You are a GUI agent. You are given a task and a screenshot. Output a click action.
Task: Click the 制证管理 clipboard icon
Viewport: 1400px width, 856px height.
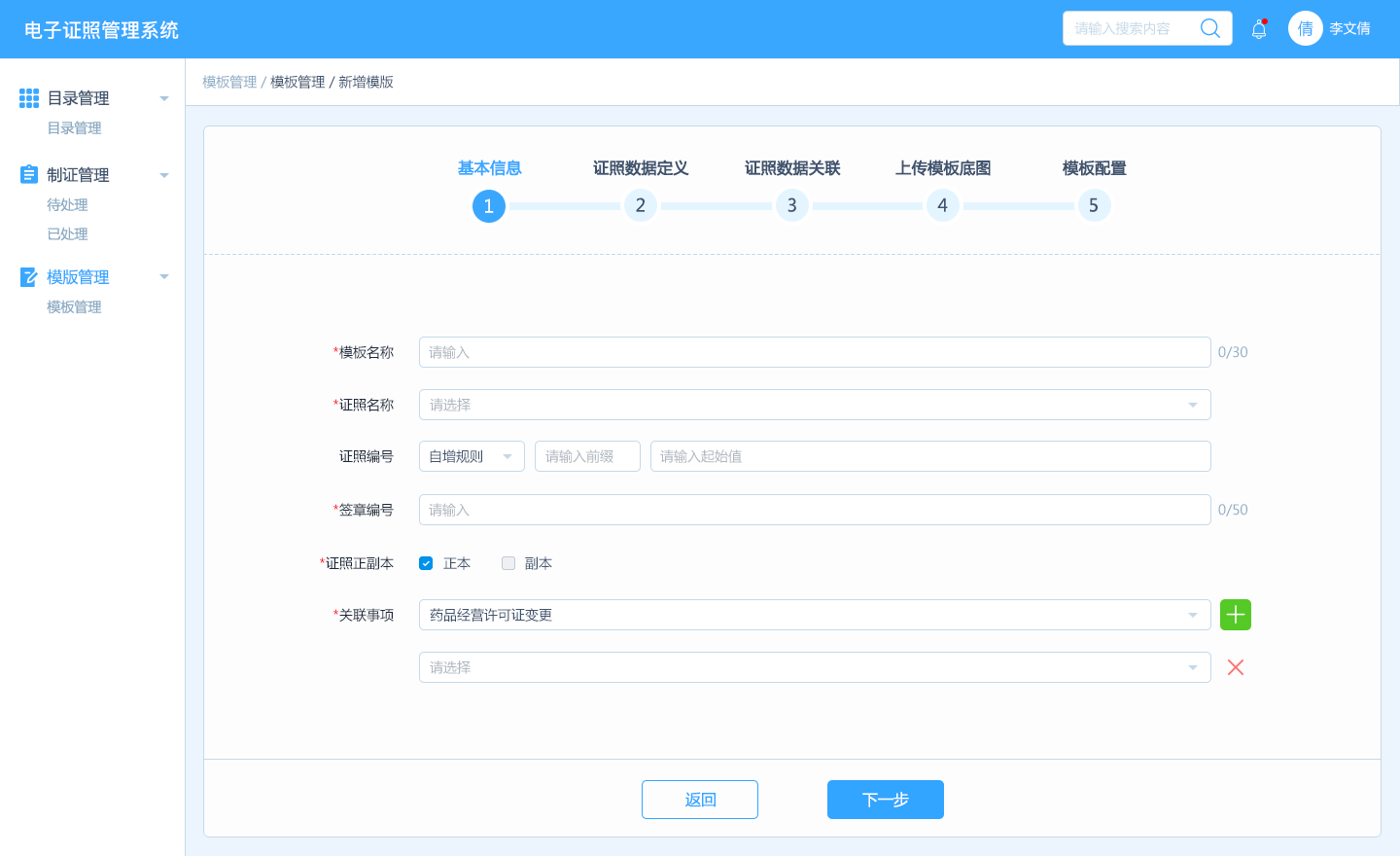pos(29,175)
